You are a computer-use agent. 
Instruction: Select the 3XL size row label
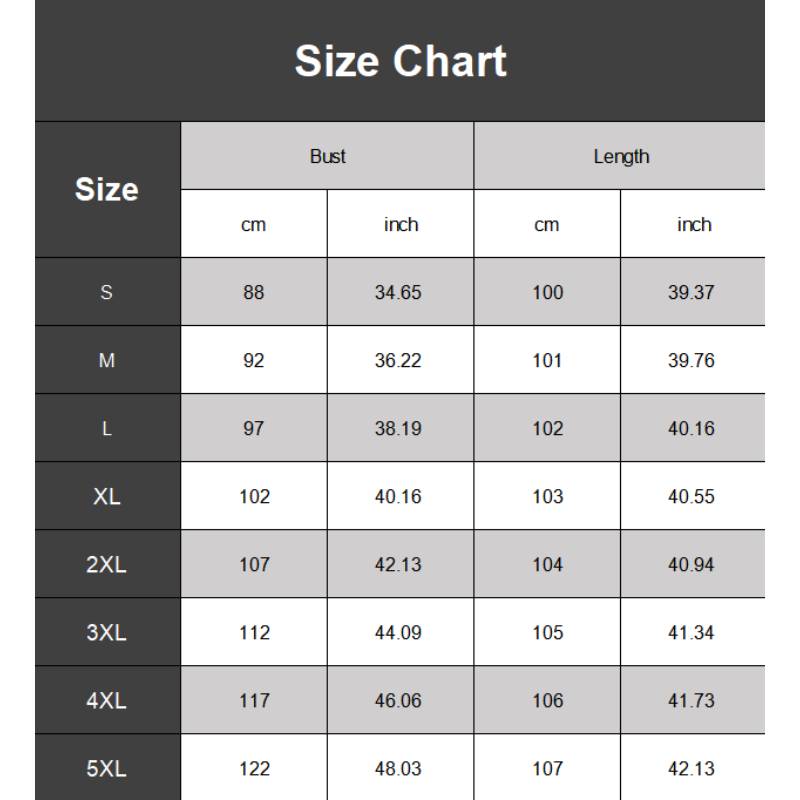107,633
